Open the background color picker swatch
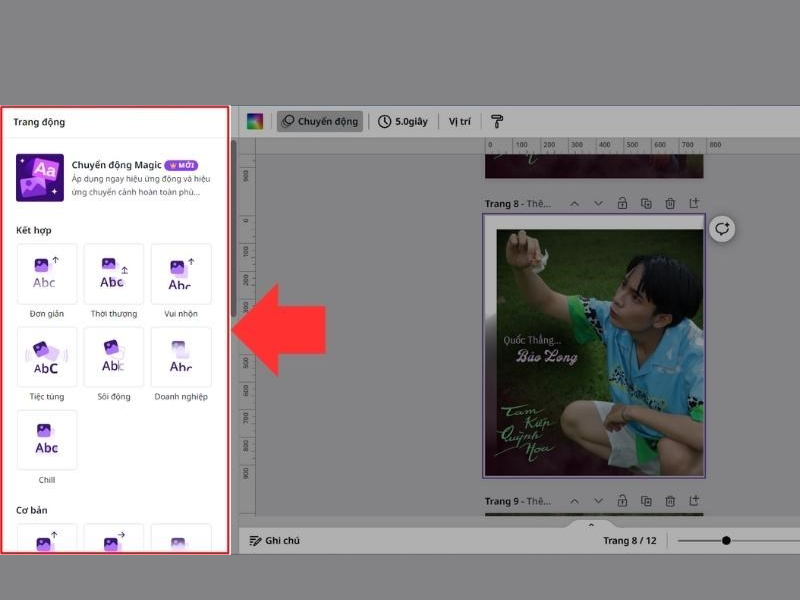The image size is (800, 600). click(255, 122)
